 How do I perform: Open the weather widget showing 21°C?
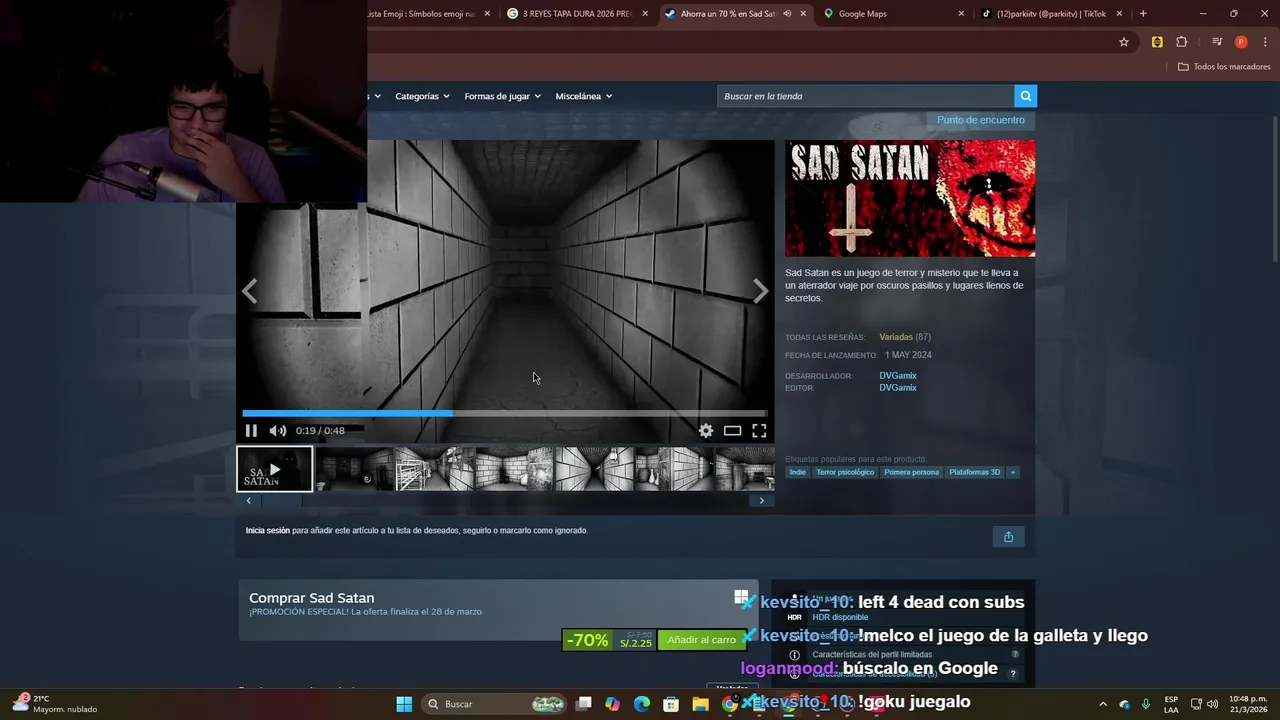click(x=54, y=704)
